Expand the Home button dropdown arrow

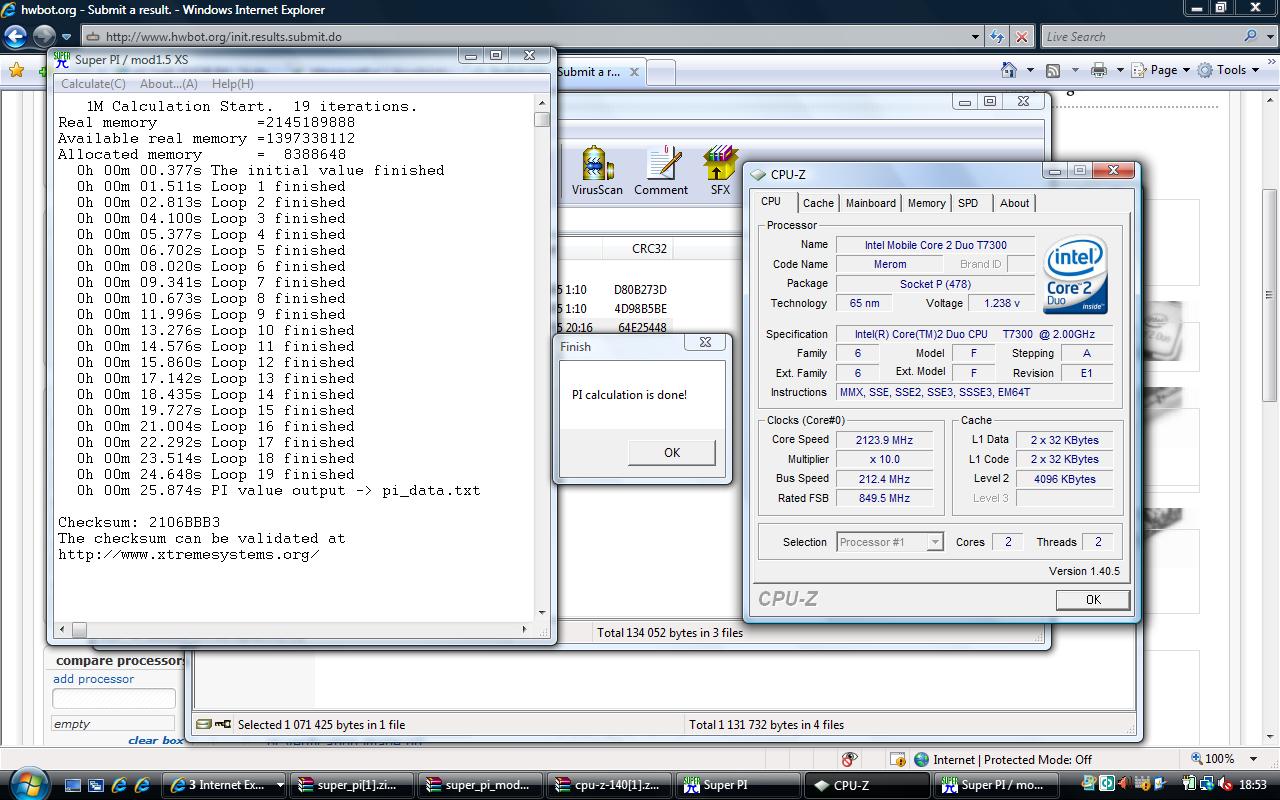click(x=1030, y=70)
